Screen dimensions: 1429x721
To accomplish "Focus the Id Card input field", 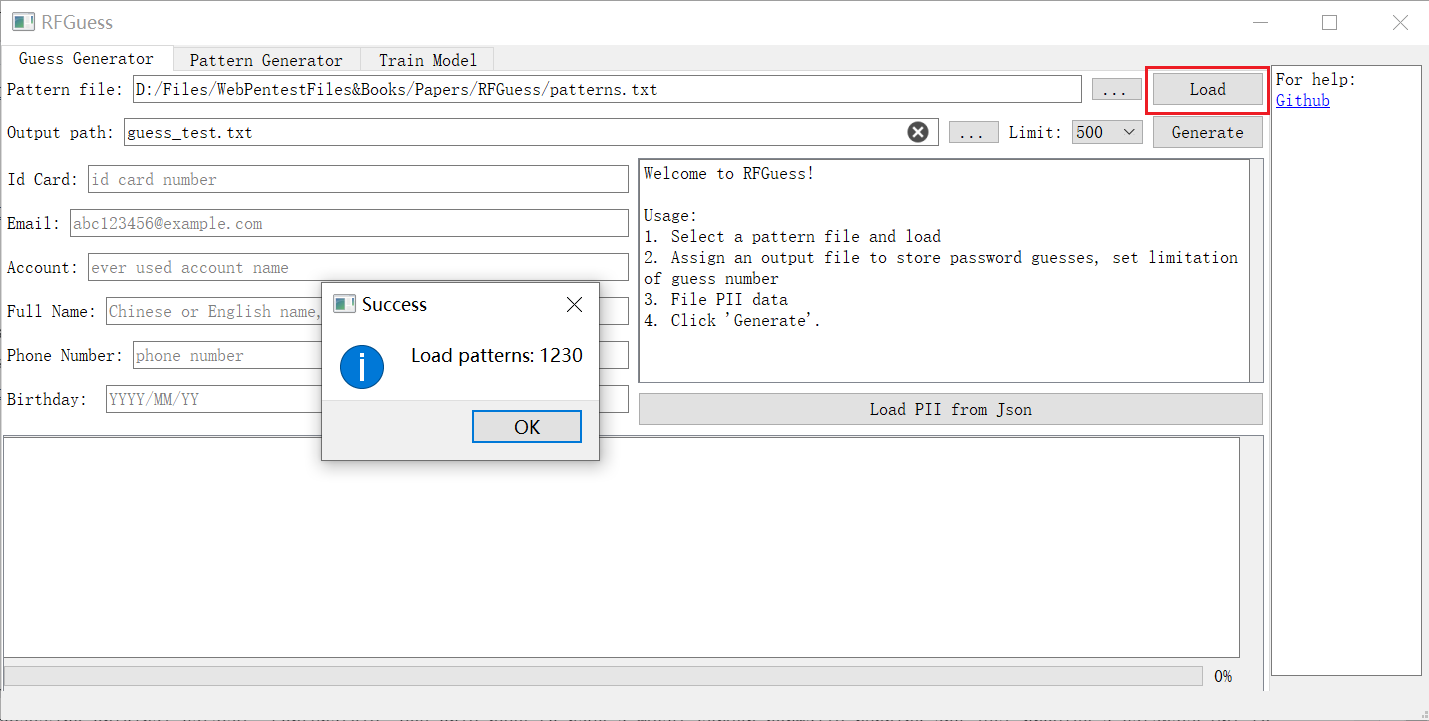I will click(358, 180).
